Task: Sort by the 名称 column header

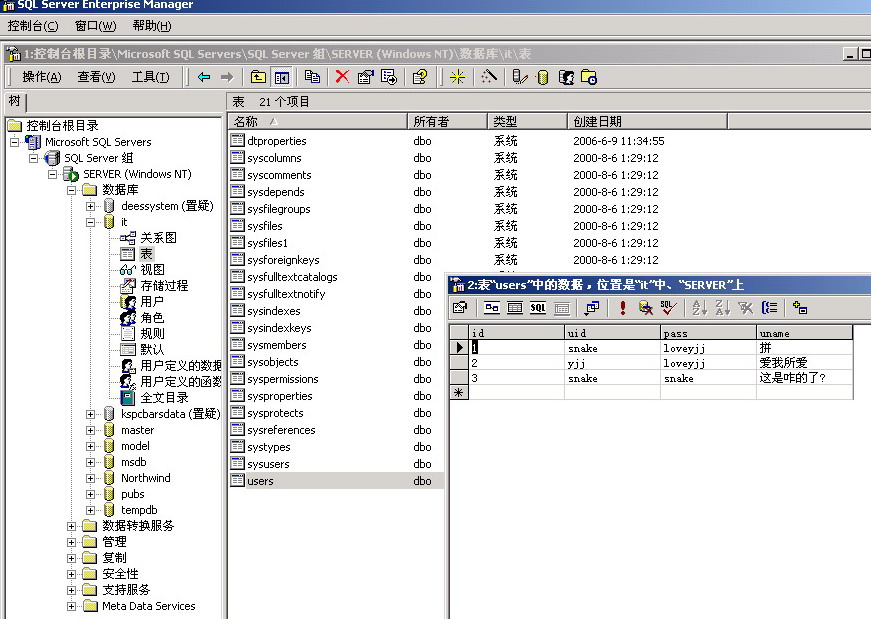Action: point(318,121)
